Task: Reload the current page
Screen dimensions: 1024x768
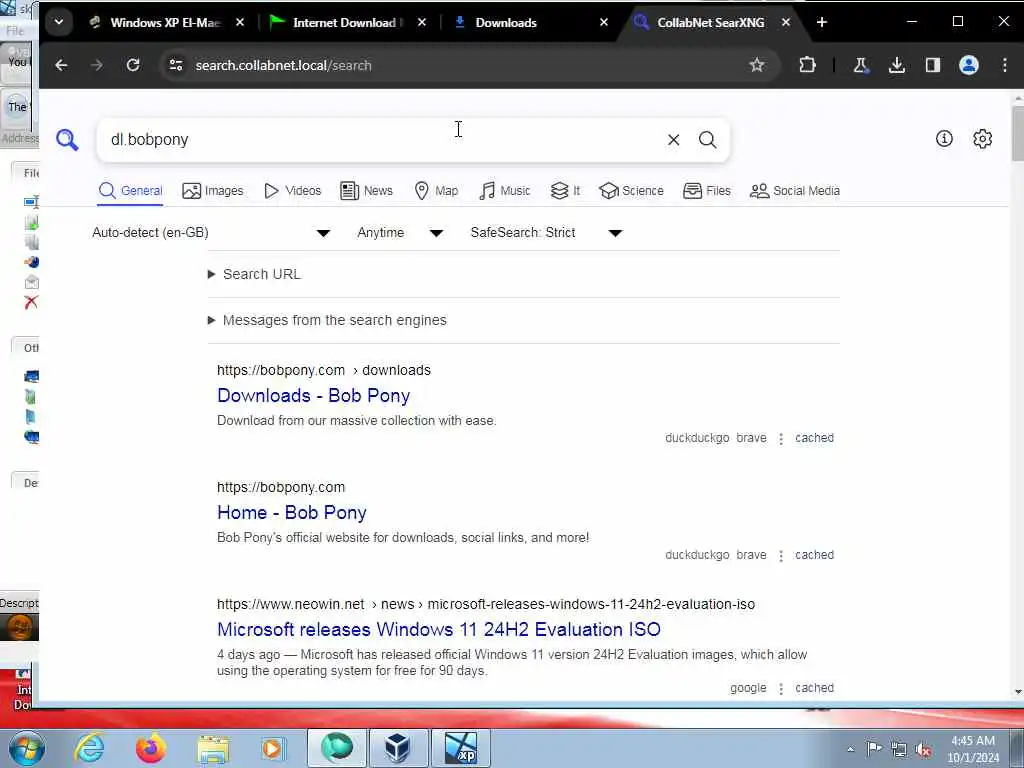Action: click(133, 65)
